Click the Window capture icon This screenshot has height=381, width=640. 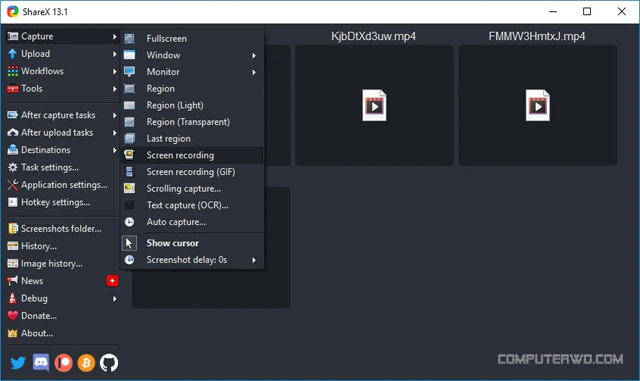click(129, 55)
